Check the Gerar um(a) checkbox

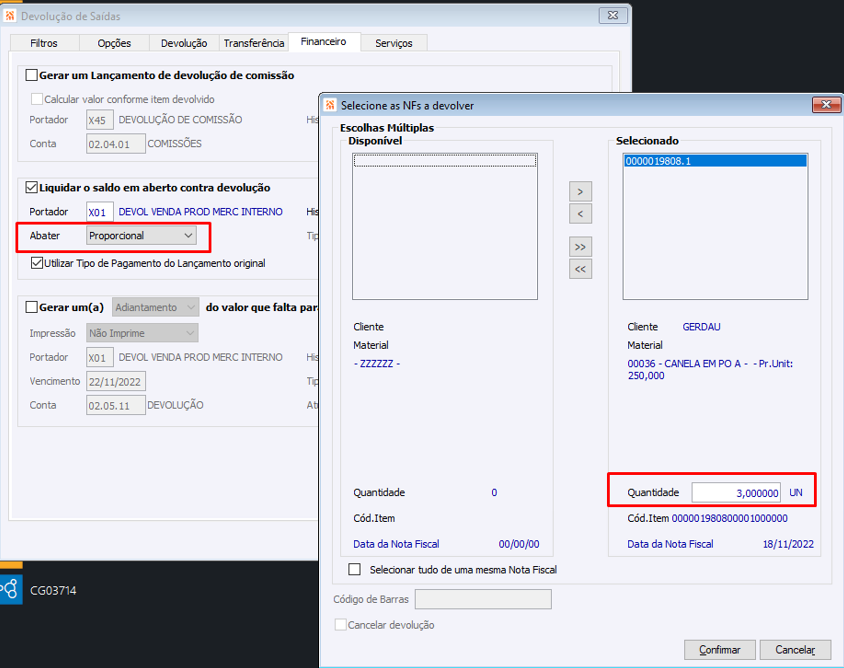tap(32, 307)
